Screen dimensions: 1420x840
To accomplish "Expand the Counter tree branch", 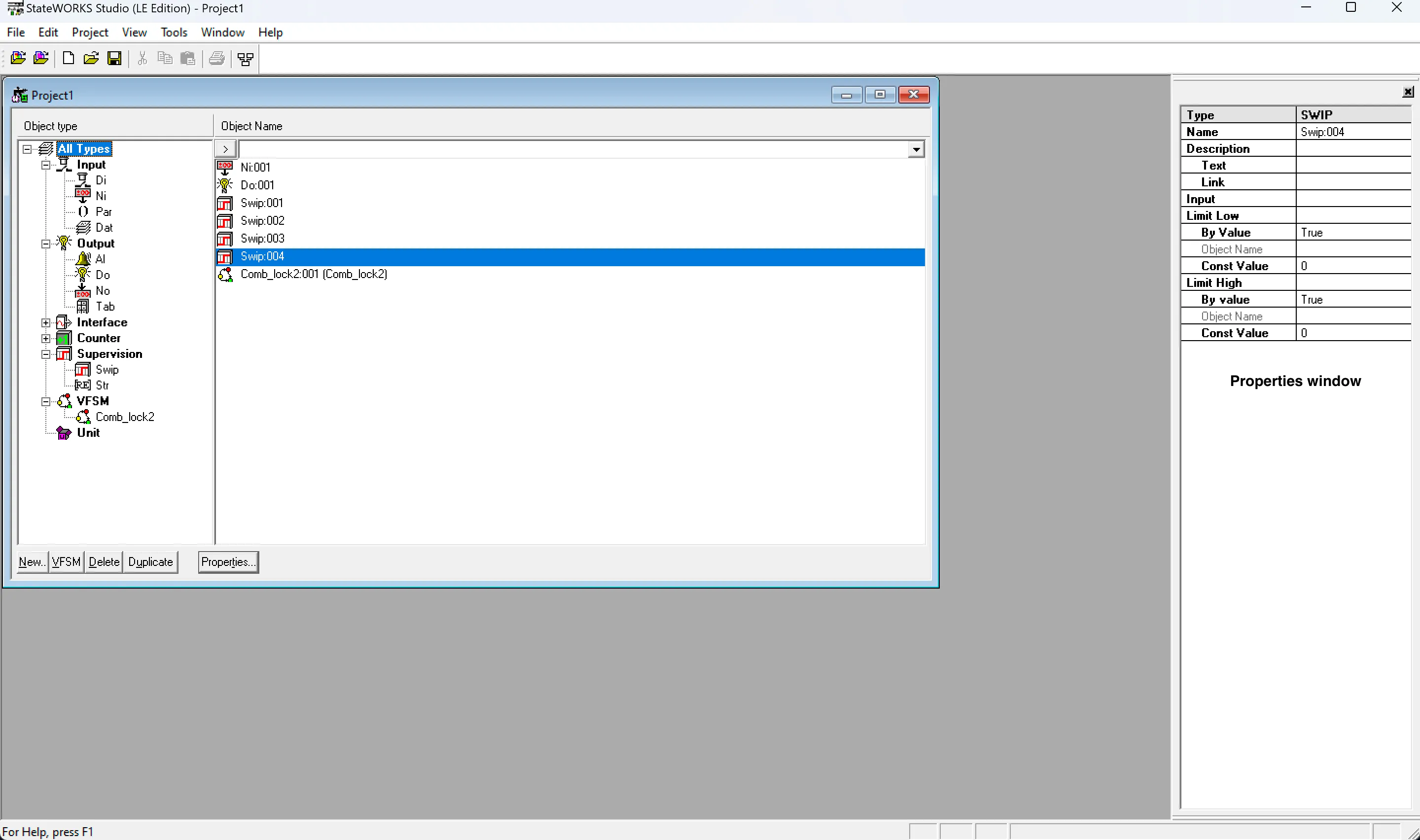I will [x=46, y=338].
